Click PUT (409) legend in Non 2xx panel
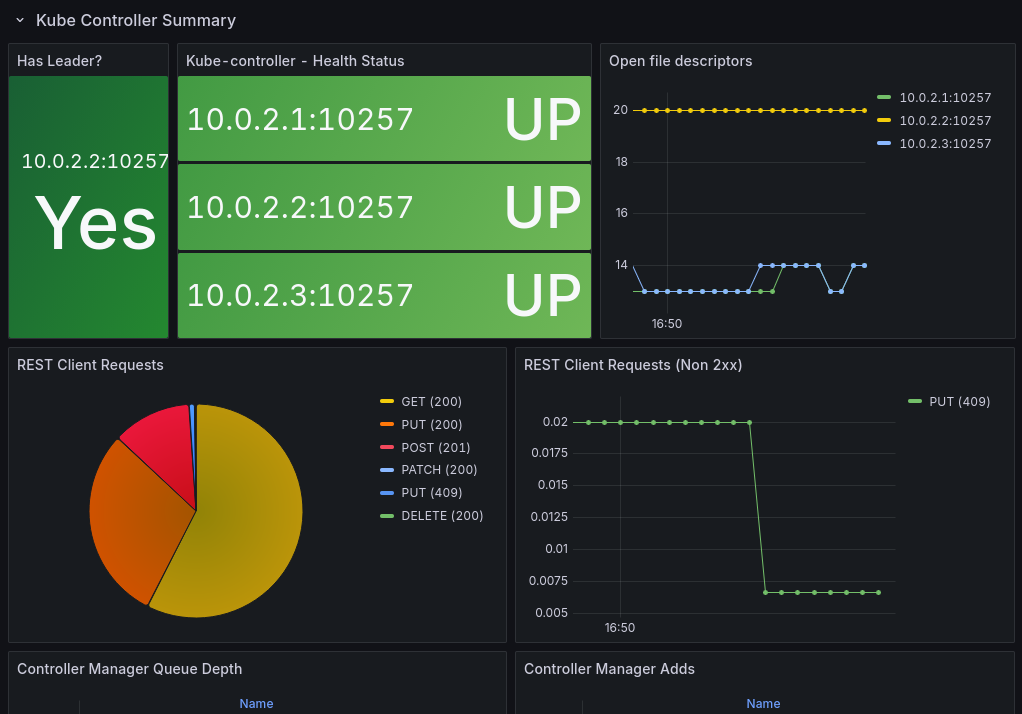 [959, 402]
